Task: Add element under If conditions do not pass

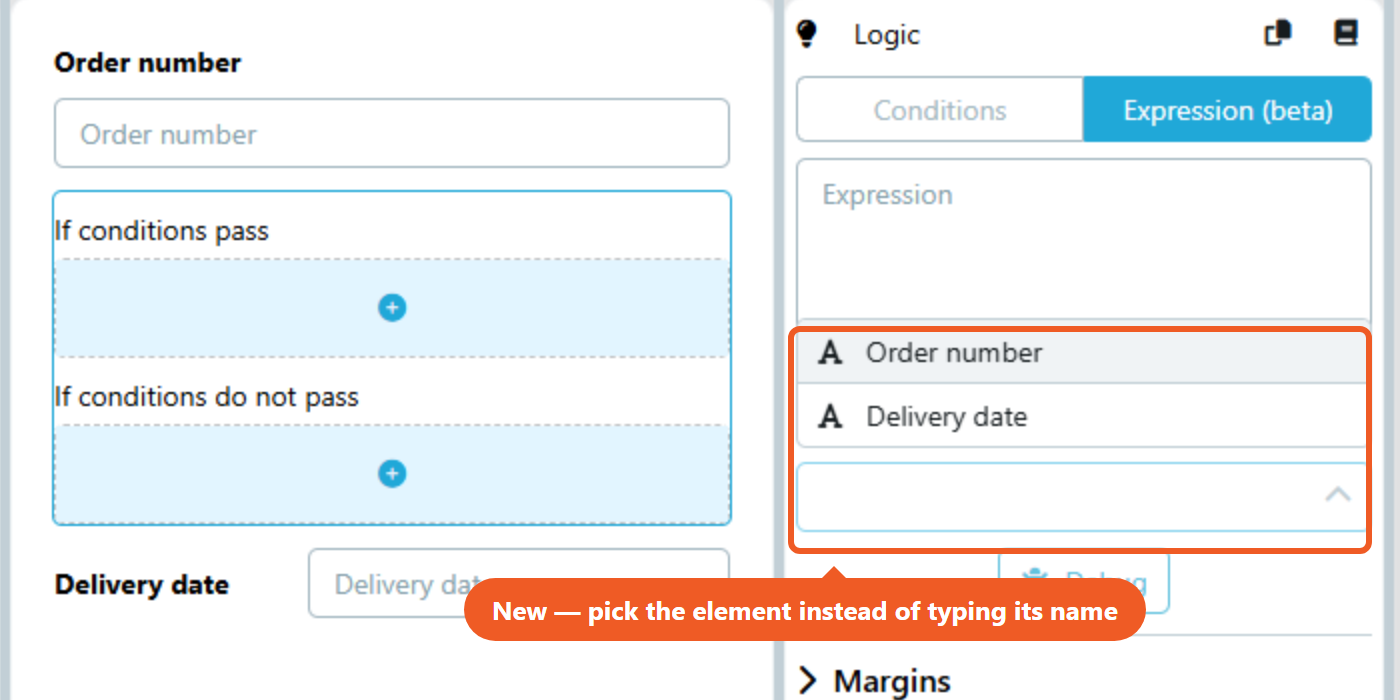Action: (x=392, y=474)
